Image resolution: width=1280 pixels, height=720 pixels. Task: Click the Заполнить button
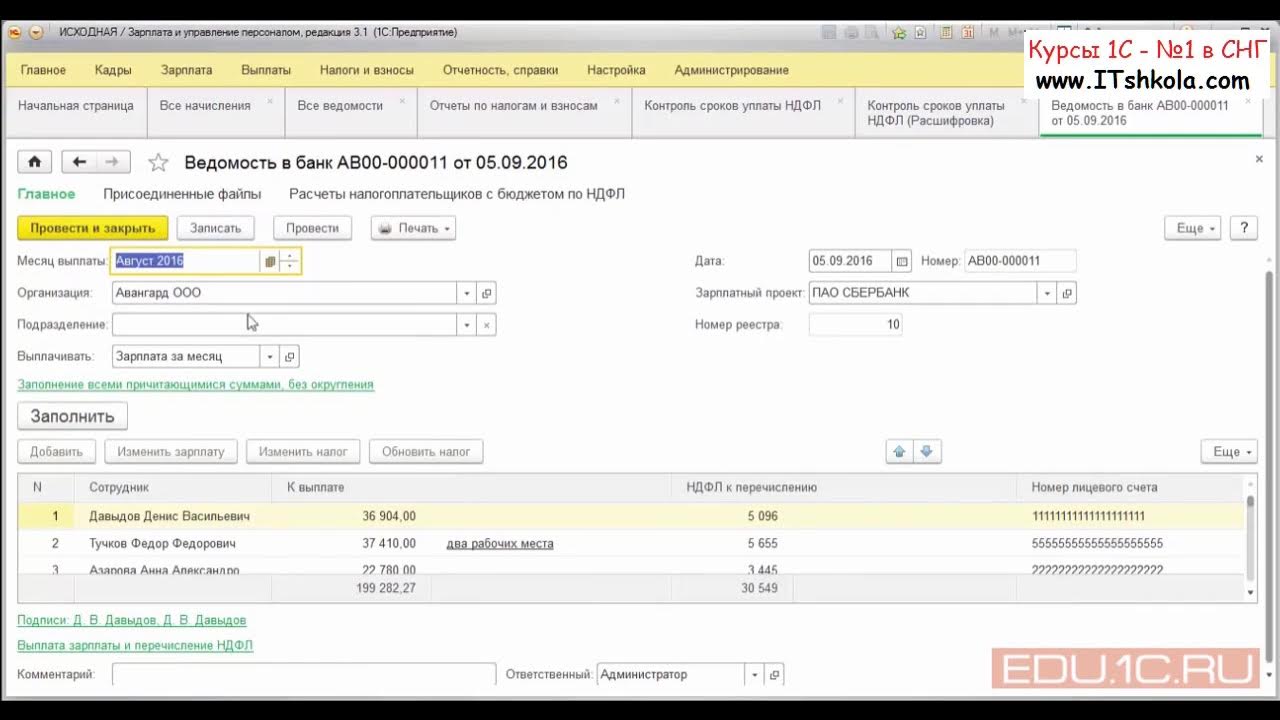click(72, 416)
